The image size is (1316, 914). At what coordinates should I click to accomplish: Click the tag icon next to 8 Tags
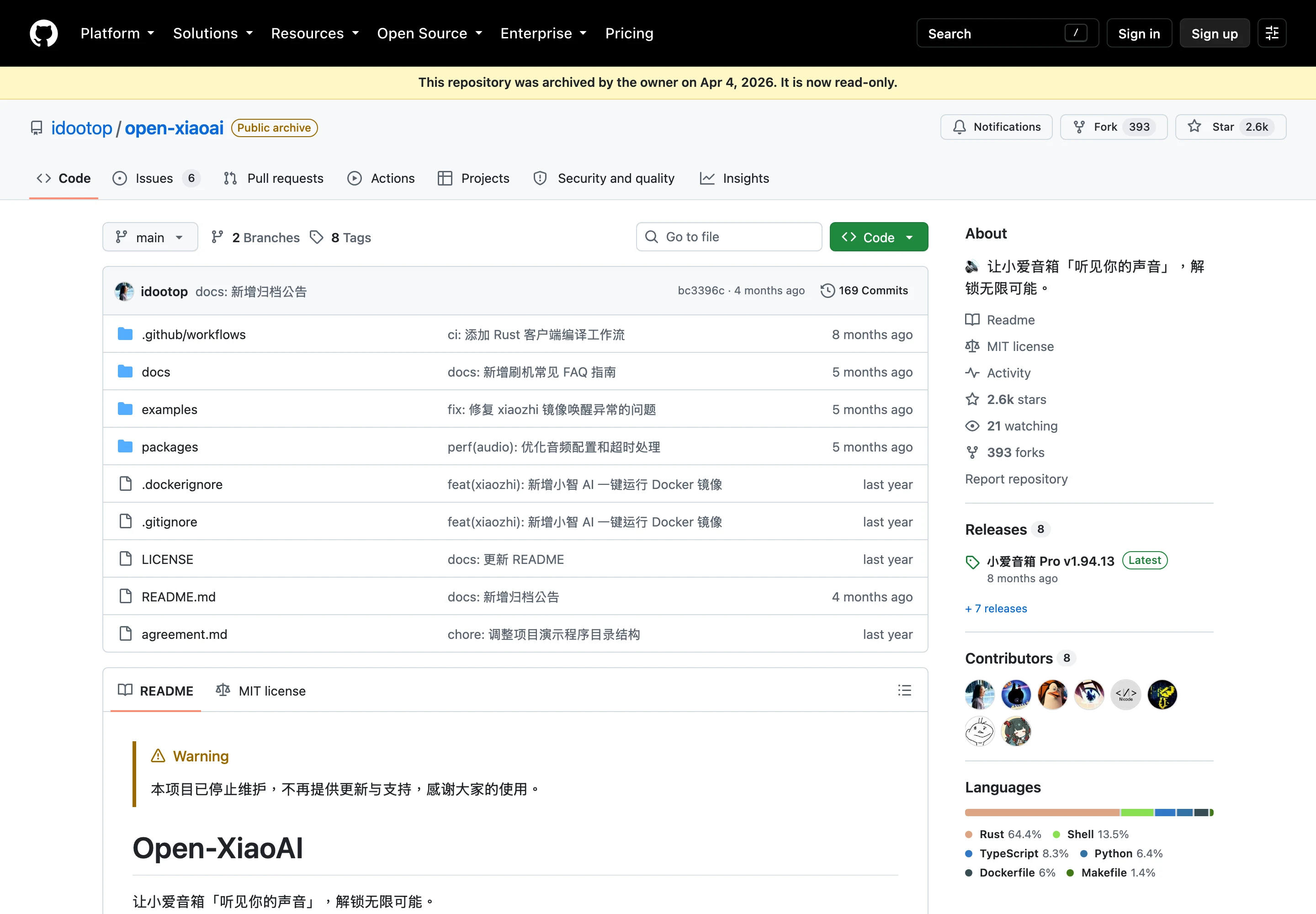coord(316,237)
